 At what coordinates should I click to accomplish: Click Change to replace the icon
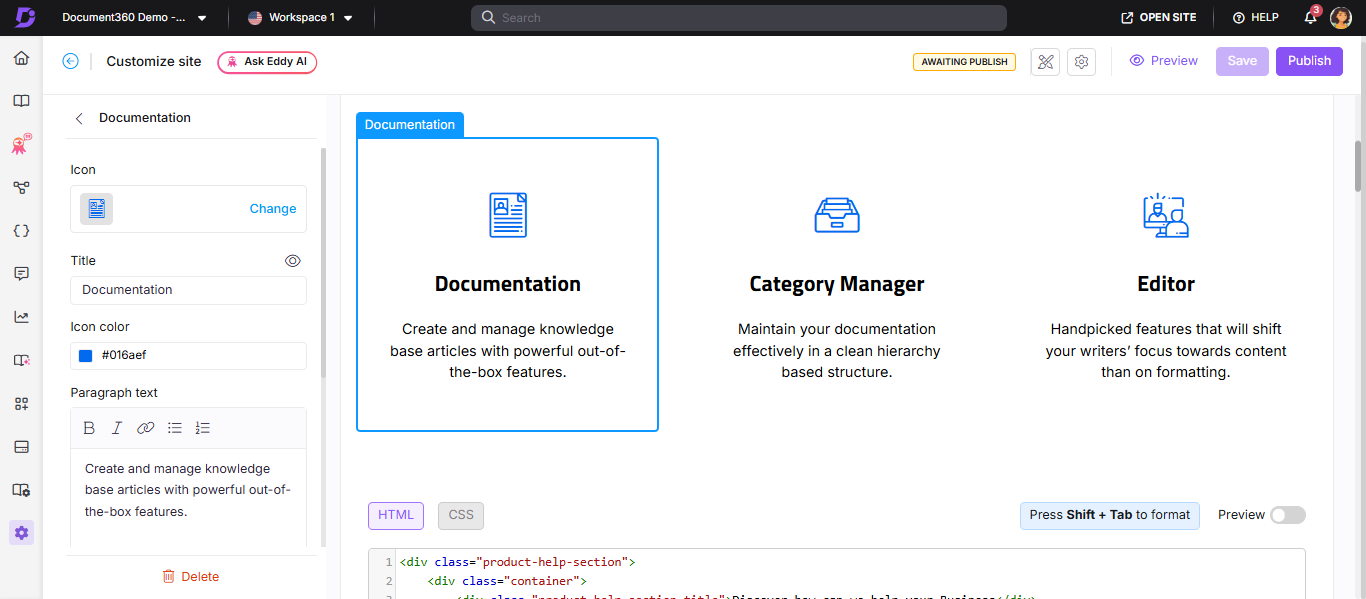coord(273,209)
